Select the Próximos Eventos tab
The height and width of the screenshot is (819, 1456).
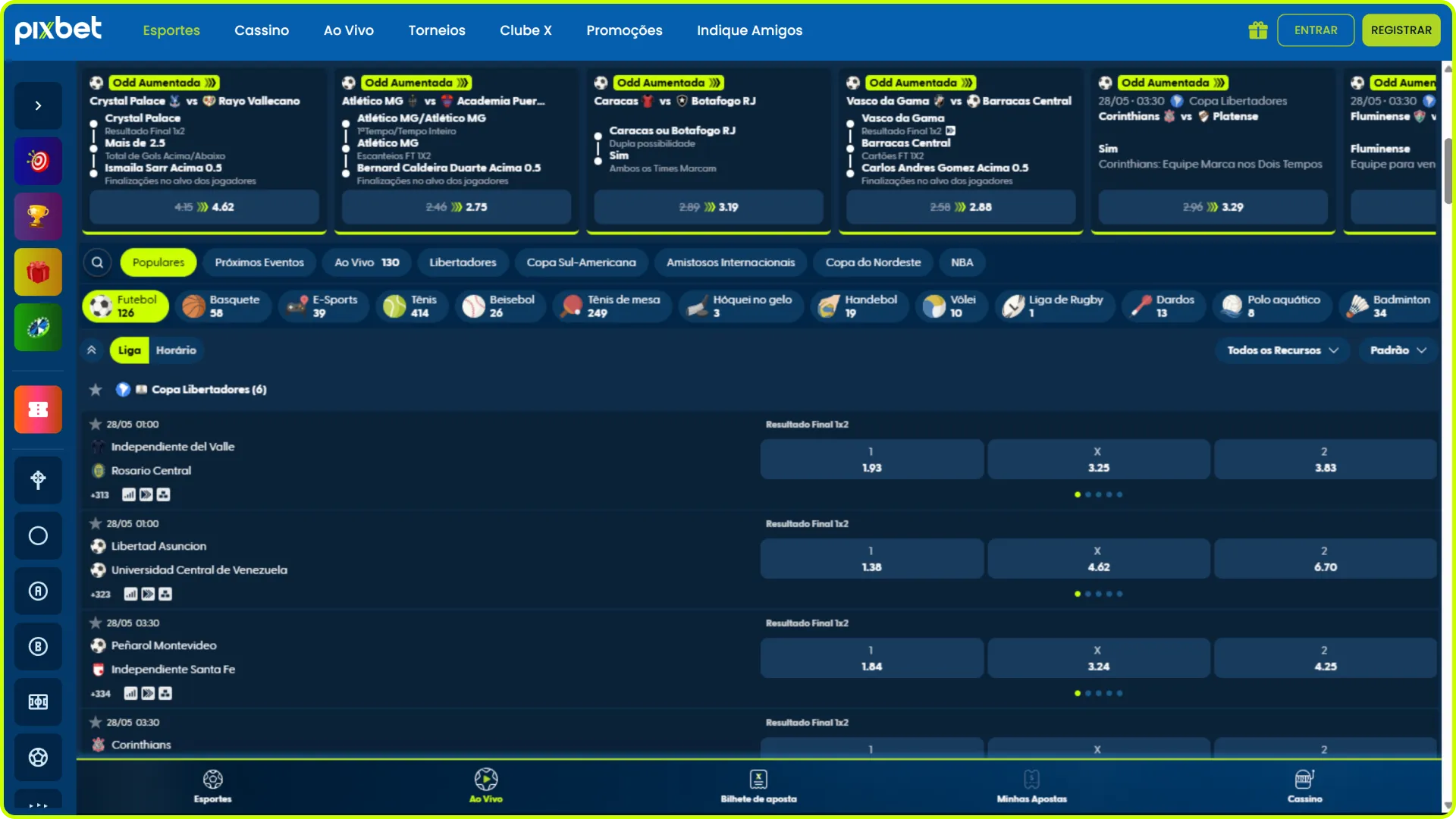point(259,262)
